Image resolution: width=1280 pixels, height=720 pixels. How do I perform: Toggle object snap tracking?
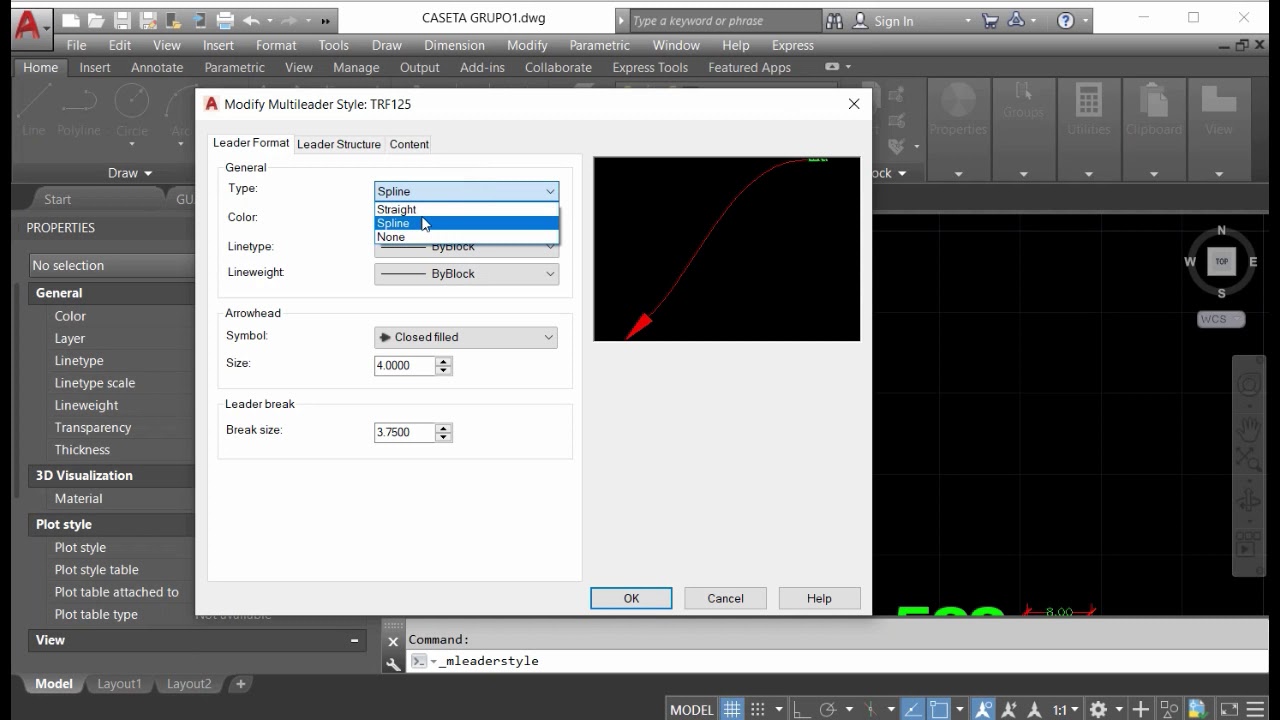[913, 709]
